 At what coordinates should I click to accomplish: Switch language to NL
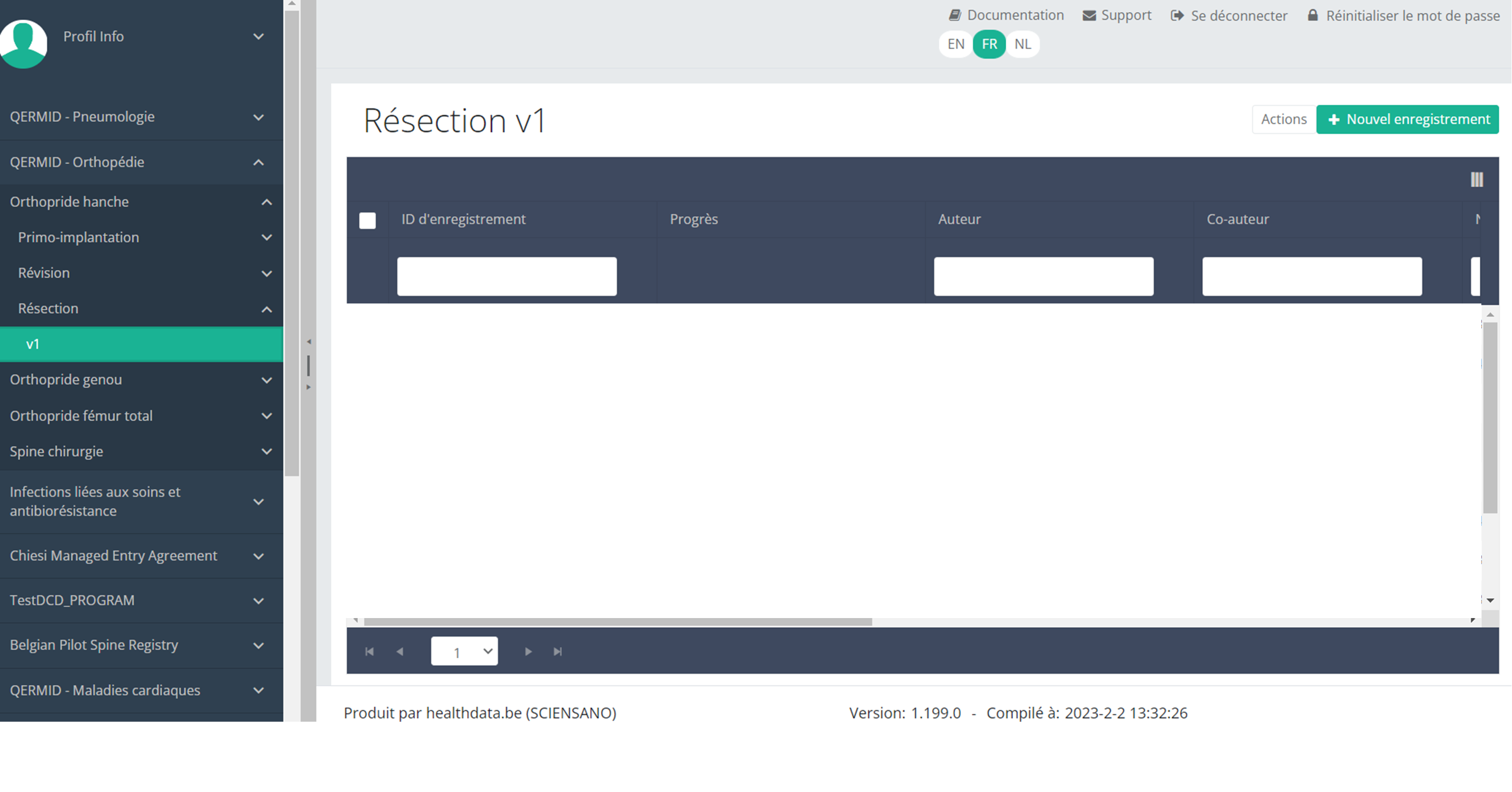point(1023,44)
